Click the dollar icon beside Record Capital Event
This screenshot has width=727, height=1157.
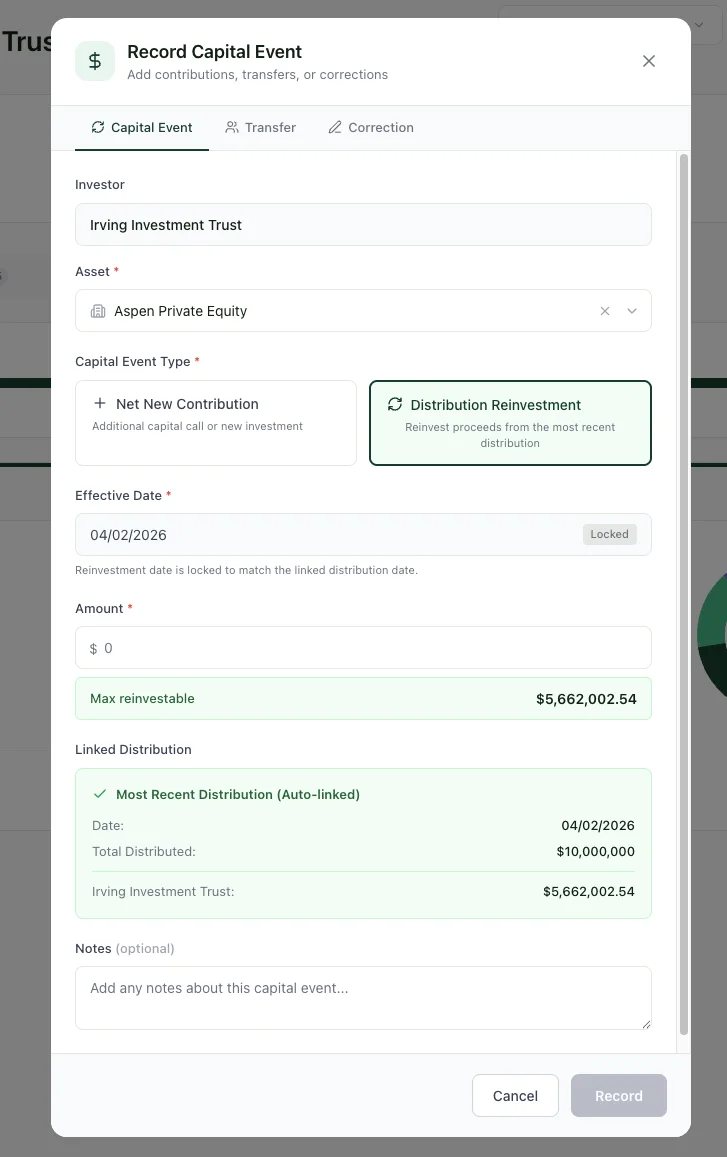coord(94,61)
